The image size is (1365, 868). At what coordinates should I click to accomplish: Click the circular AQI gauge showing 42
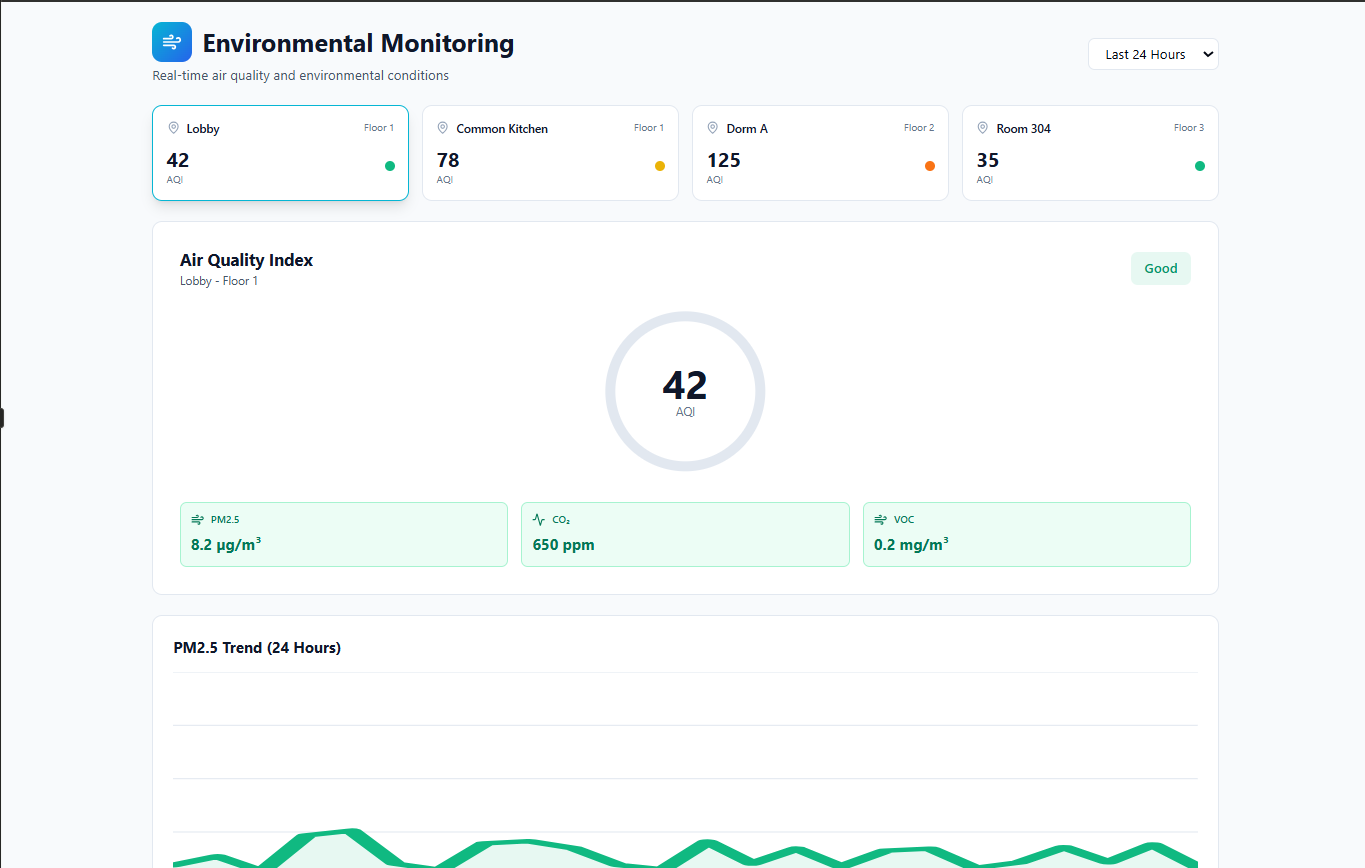[x=685, y=391]
